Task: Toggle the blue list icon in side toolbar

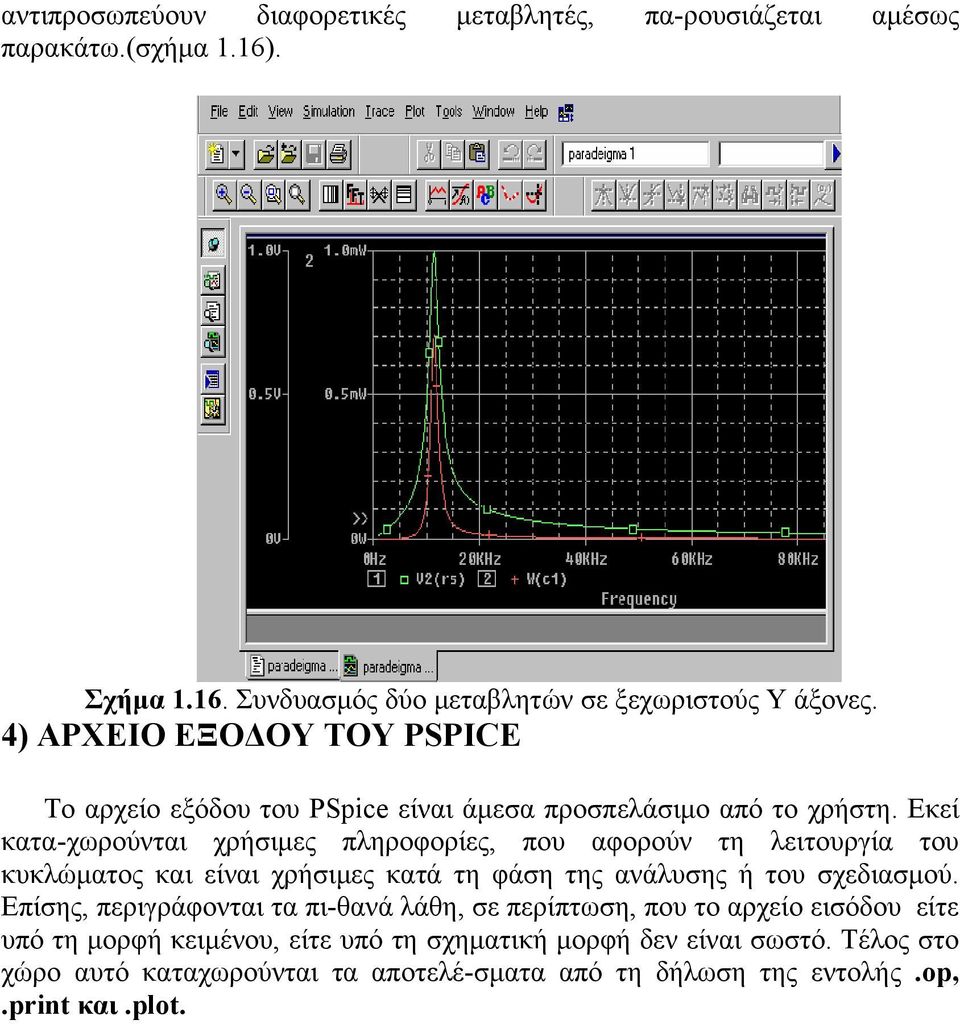Action: pyautogui.click(x=213, y=379)
